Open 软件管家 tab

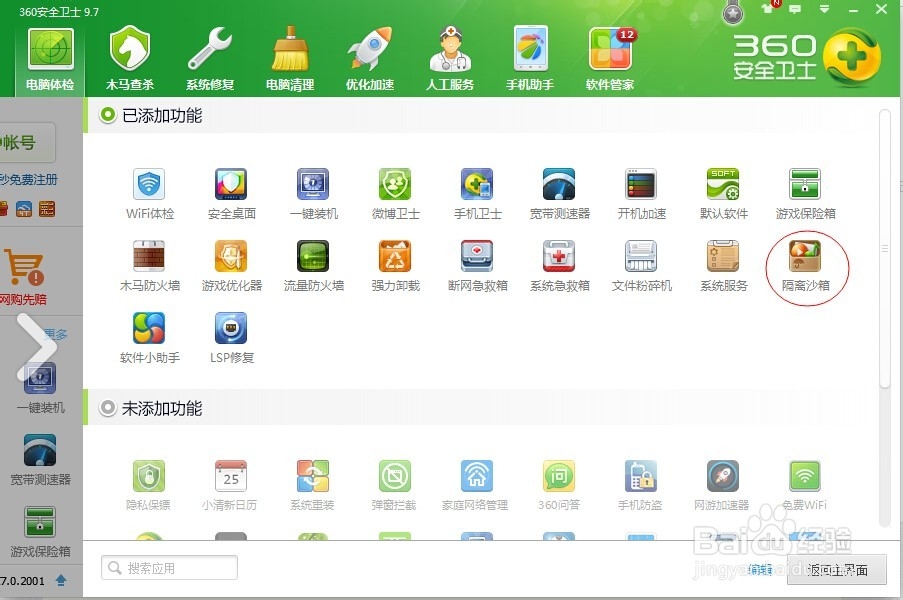tap(610, 59)
